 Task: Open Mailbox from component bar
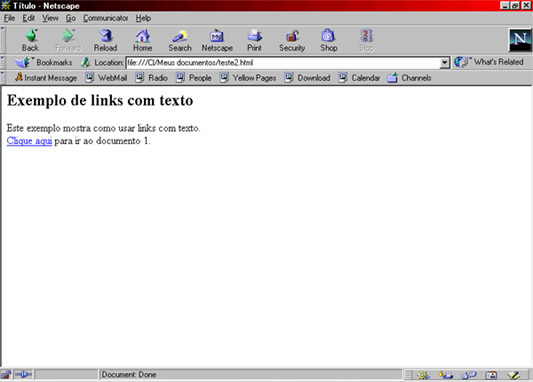446,375
